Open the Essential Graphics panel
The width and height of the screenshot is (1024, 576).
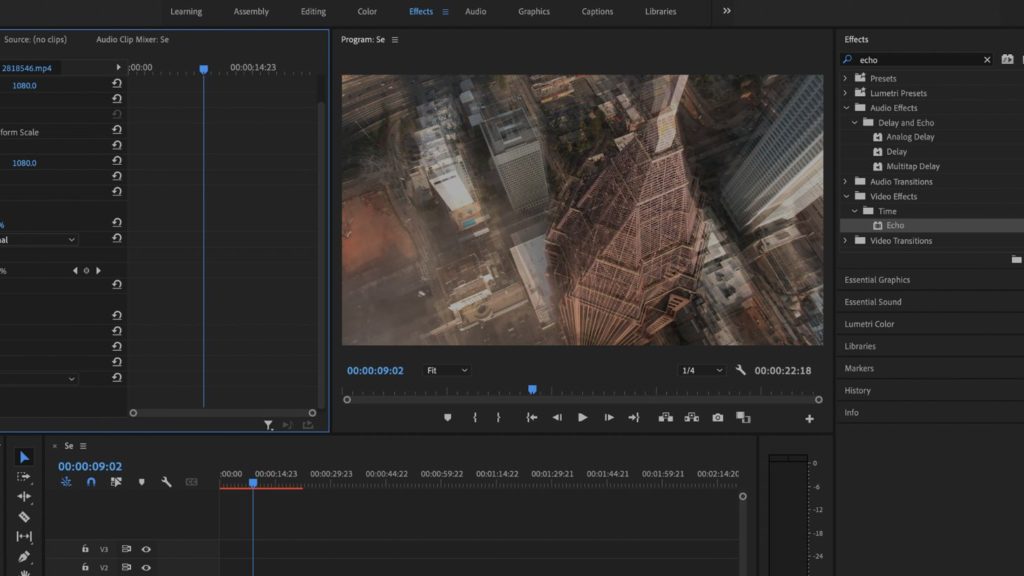(x=877, y=280)
